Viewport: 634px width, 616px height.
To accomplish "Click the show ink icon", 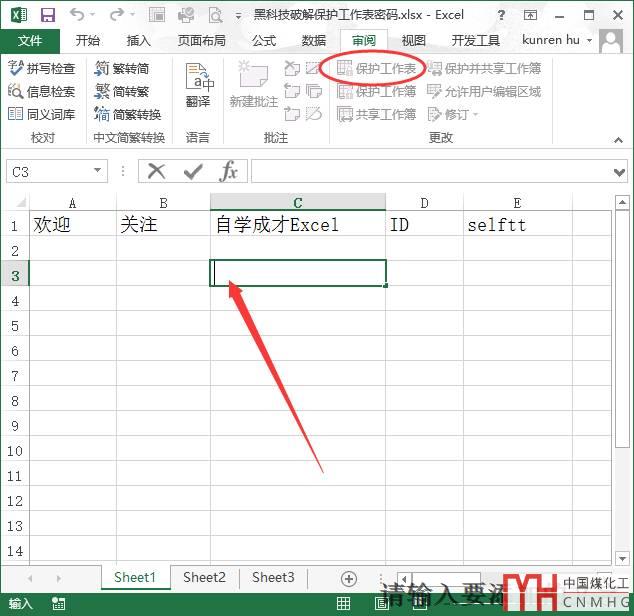I will pos(313,114).
